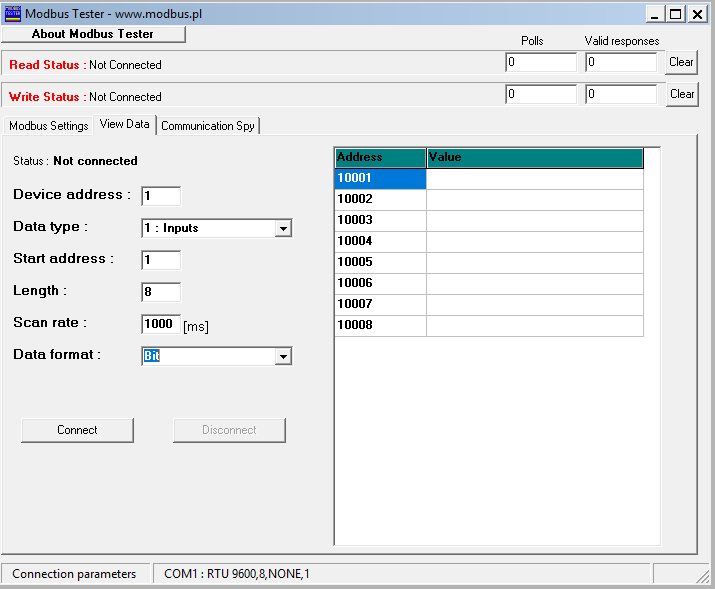Select the Address column header
This screenshot has width=715, height=589.
[x=380, y=158]
